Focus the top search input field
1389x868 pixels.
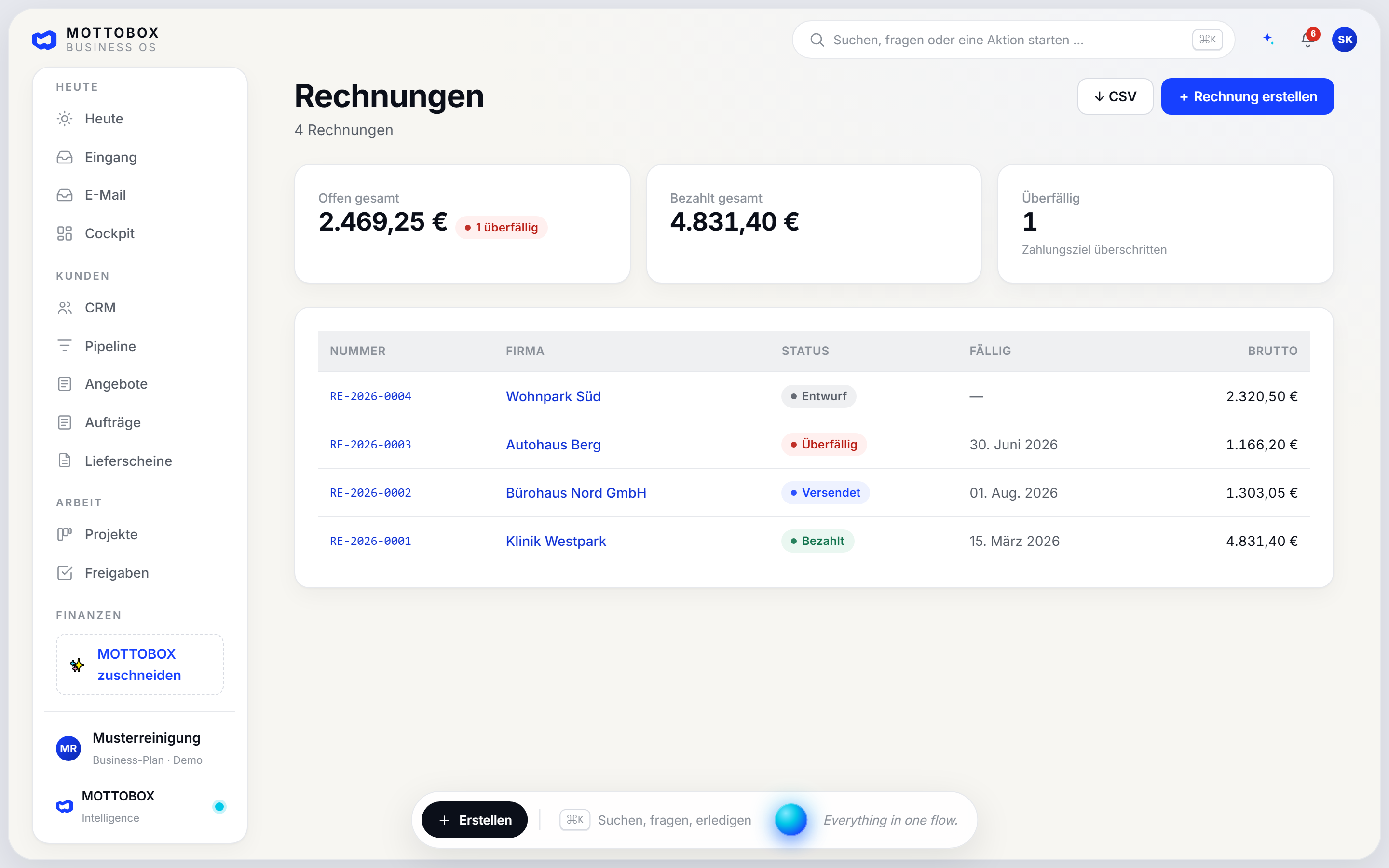1014,40
